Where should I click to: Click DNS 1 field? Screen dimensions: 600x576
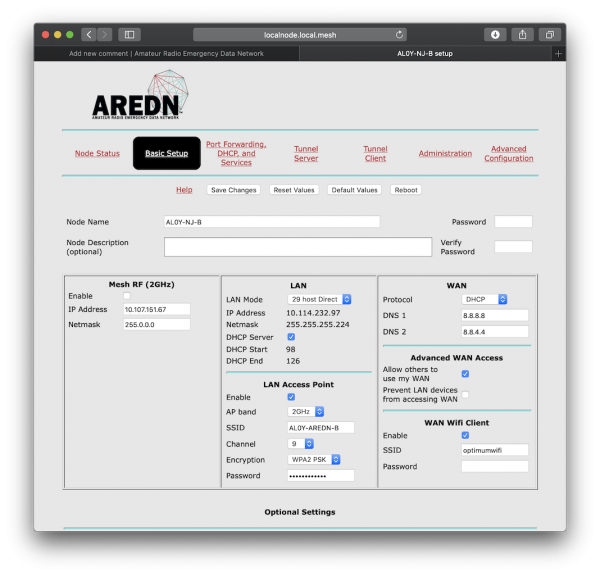[x=495, y=315]
